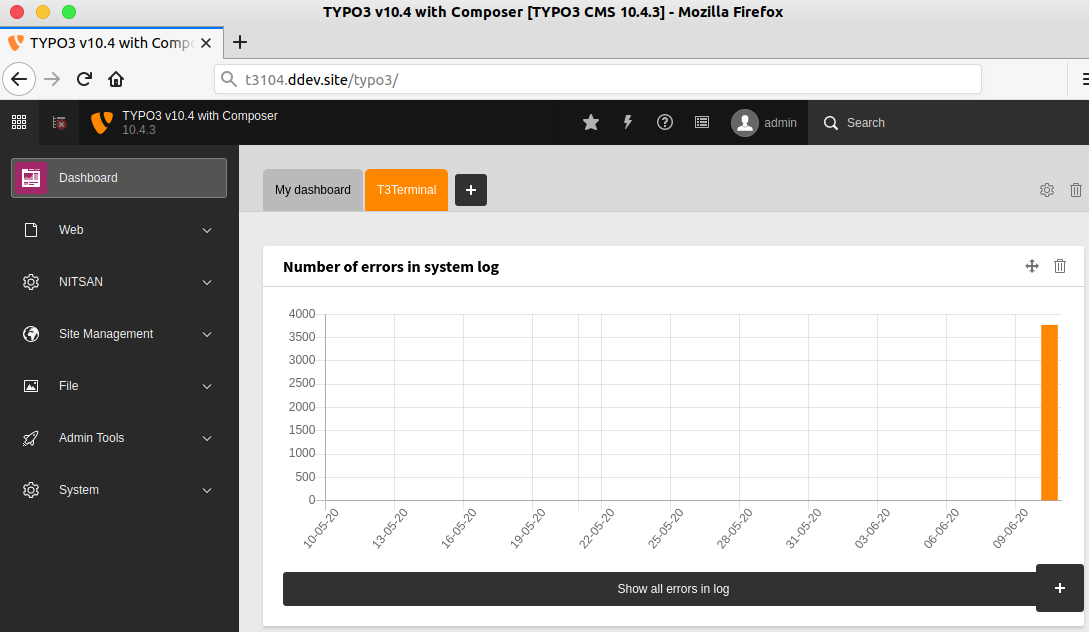This screenshot has width=1089, height=632.
Task: Click the module menu grid icon
Action: click(18, 121)
